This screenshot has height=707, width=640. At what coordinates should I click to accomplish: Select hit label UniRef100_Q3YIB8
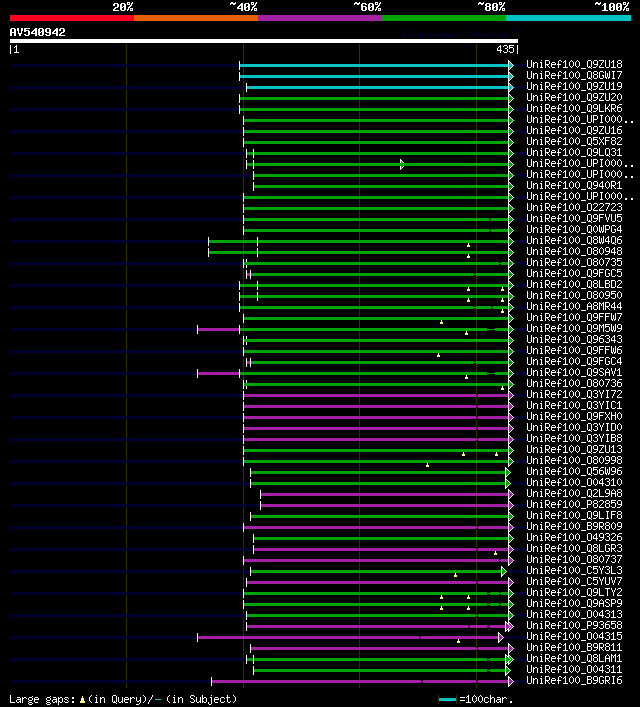[574, 438]
